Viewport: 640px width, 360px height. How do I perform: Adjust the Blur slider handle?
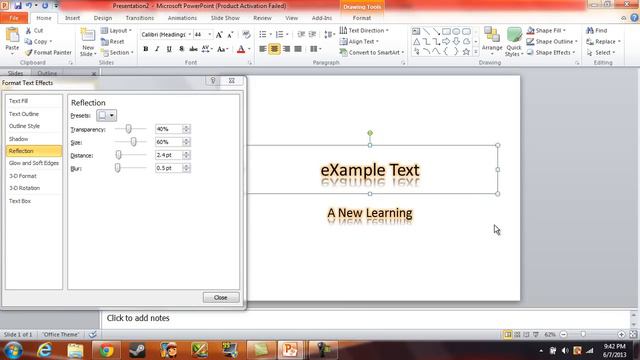(x=118, y=168)
